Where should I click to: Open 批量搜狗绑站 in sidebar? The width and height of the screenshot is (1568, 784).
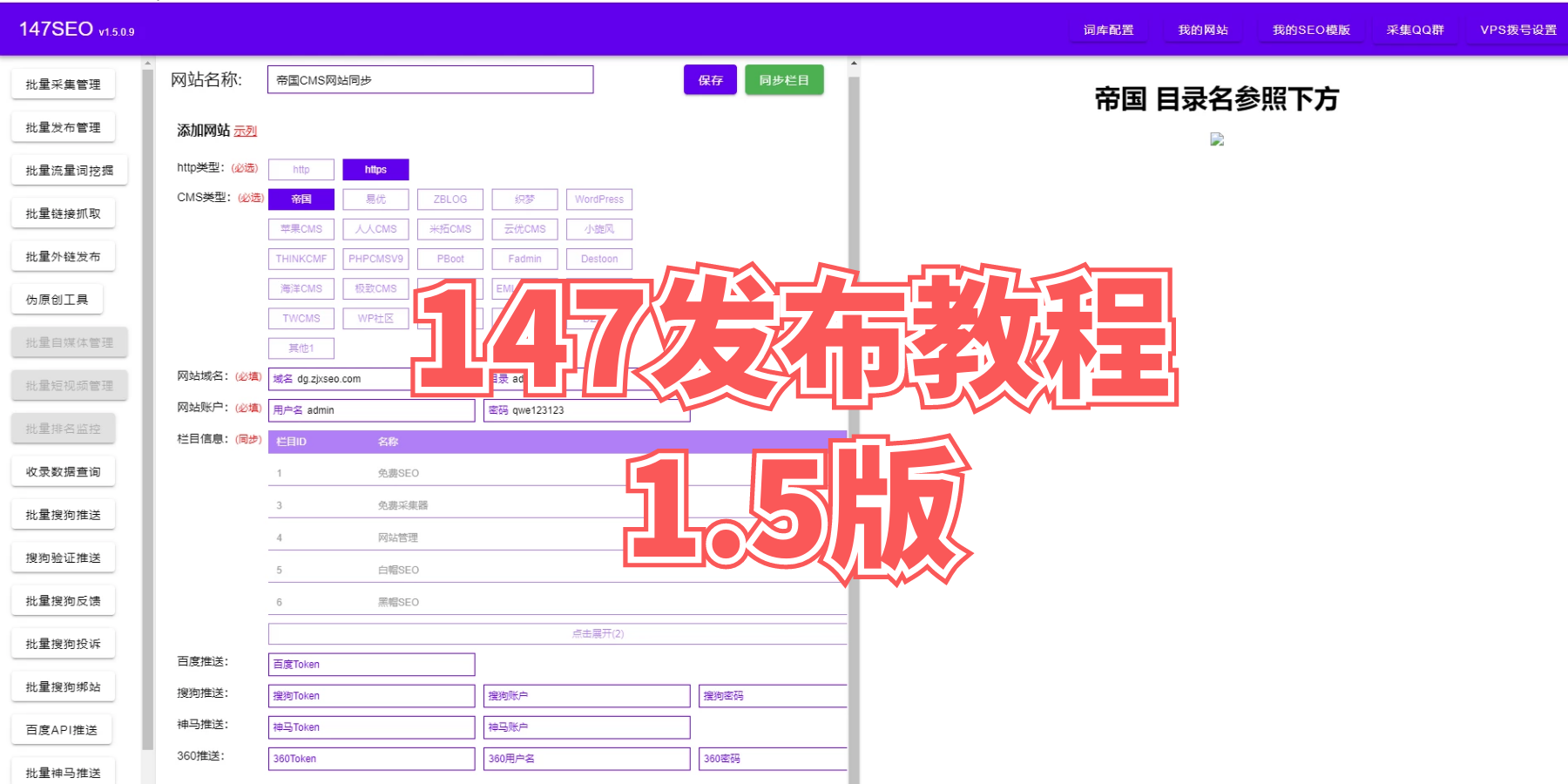tap(63, 687)
